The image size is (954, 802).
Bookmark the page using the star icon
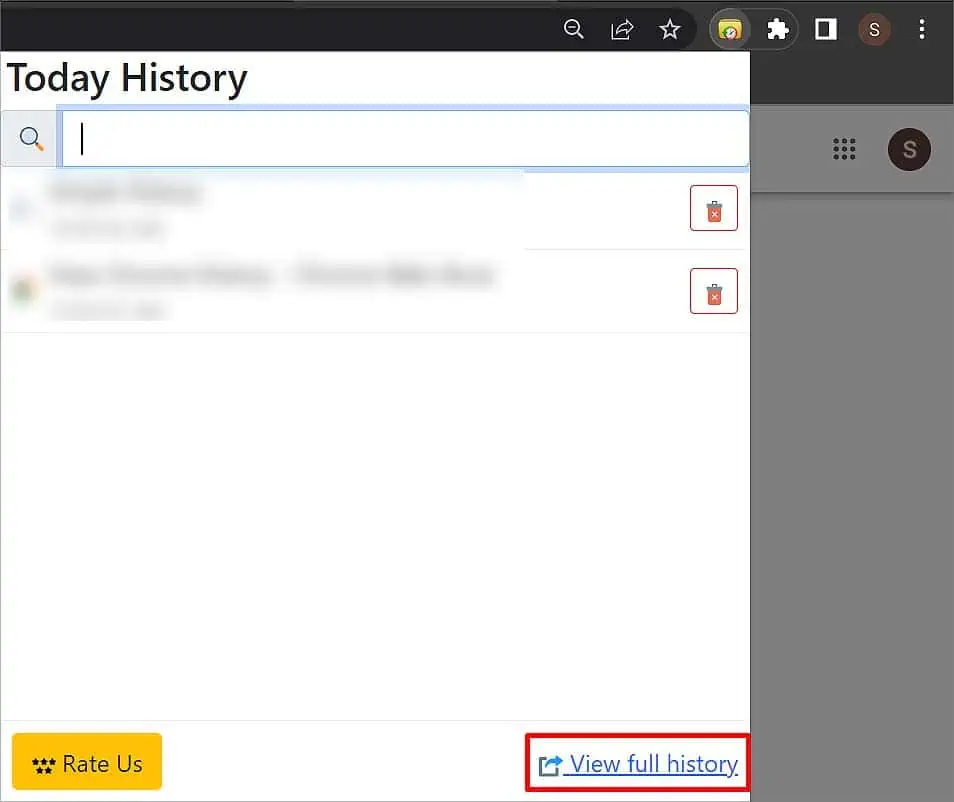tap(670, 29)
